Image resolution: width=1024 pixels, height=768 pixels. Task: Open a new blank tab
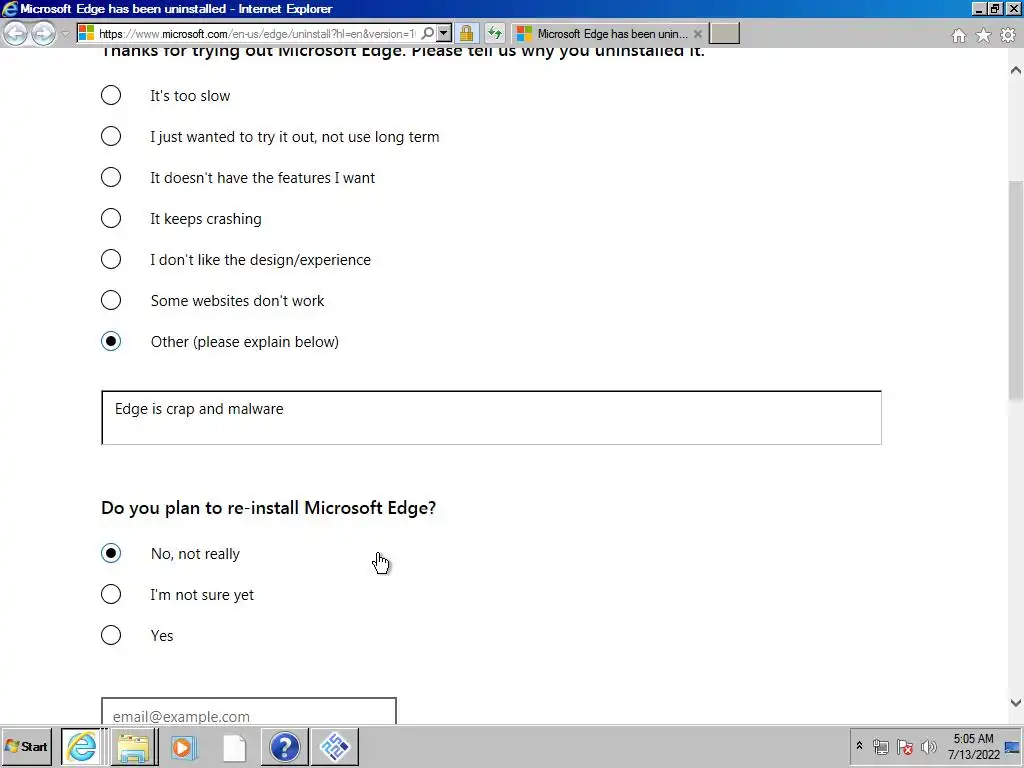click(724, 33)
